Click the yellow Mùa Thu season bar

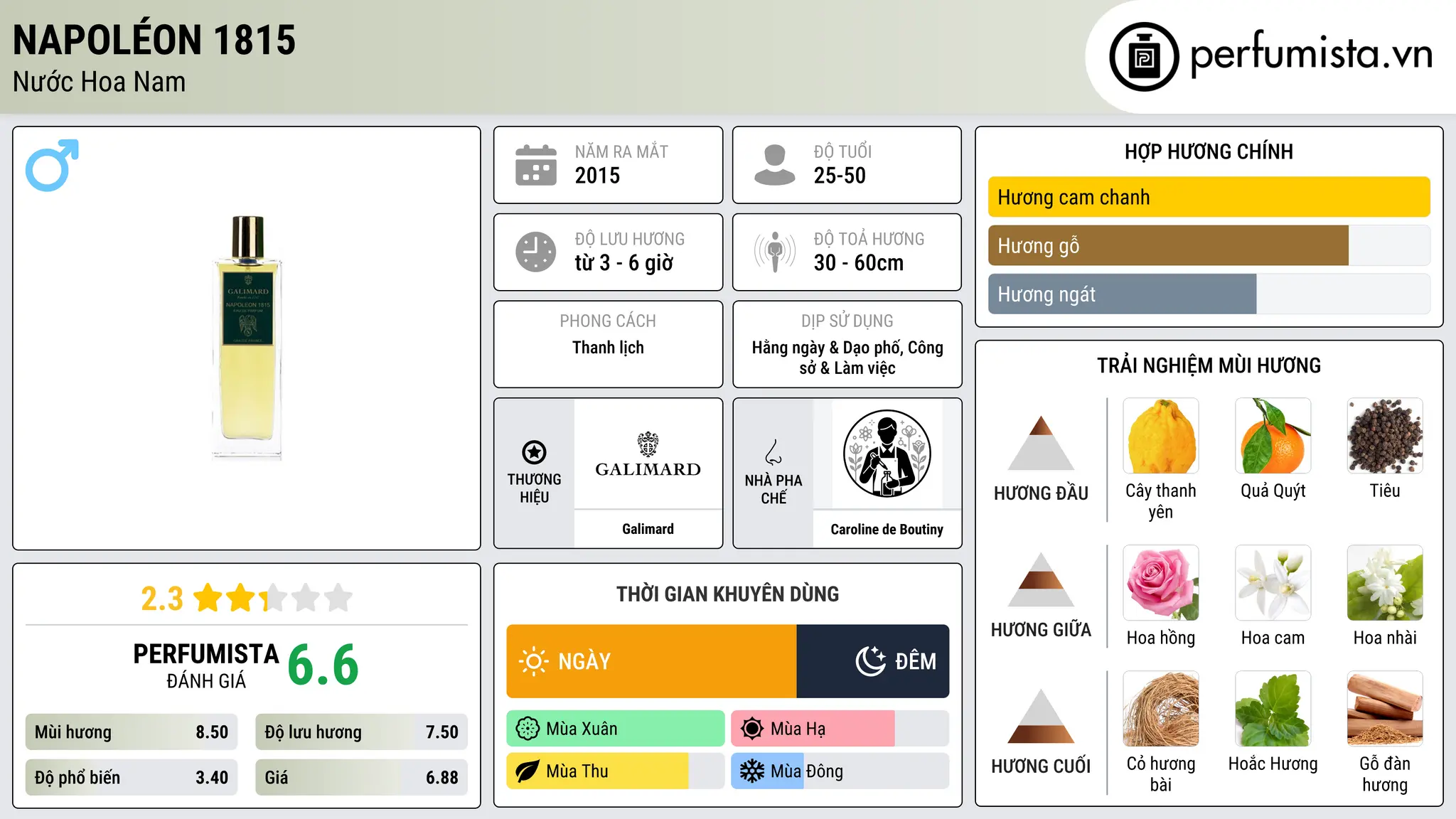click(597, 771)
